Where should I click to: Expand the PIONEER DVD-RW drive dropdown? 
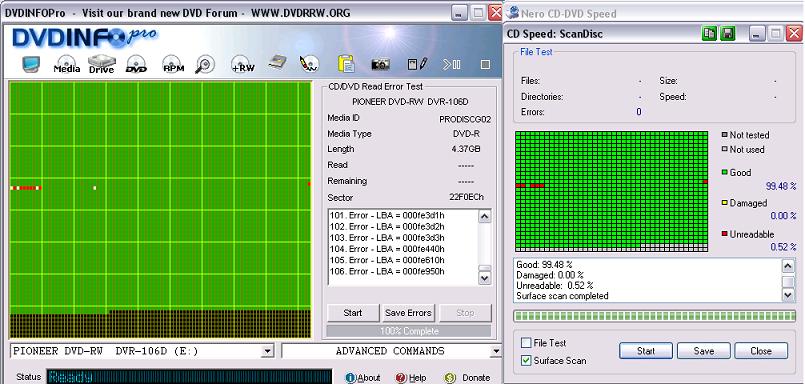pyautogui.click(x=267, y=352)
